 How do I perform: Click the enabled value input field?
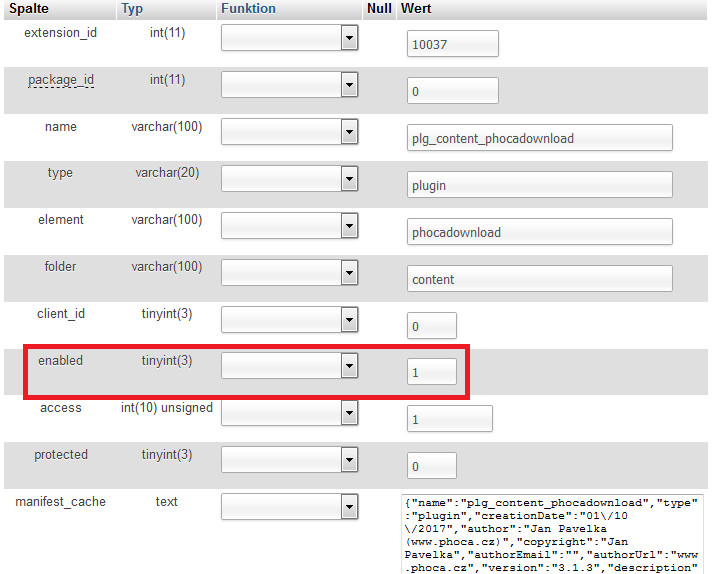(x=432, y=373)
